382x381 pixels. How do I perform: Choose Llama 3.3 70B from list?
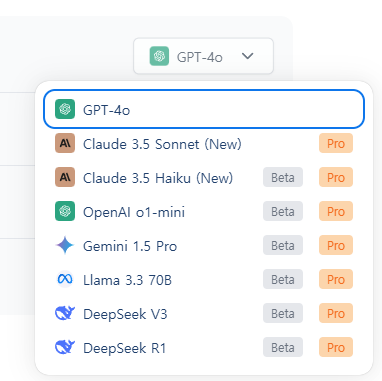pyautogui.click(x=204, y=280)
